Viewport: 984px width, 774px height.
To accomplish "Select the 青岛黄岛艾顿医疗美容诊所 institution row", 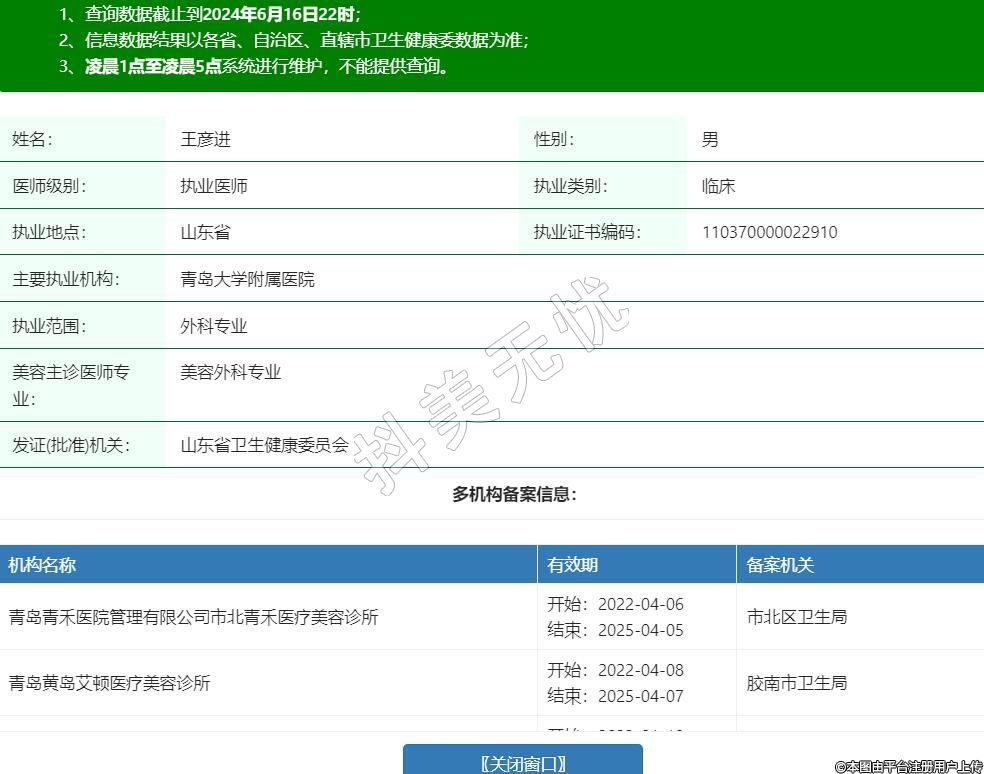I will coord(110,683).
